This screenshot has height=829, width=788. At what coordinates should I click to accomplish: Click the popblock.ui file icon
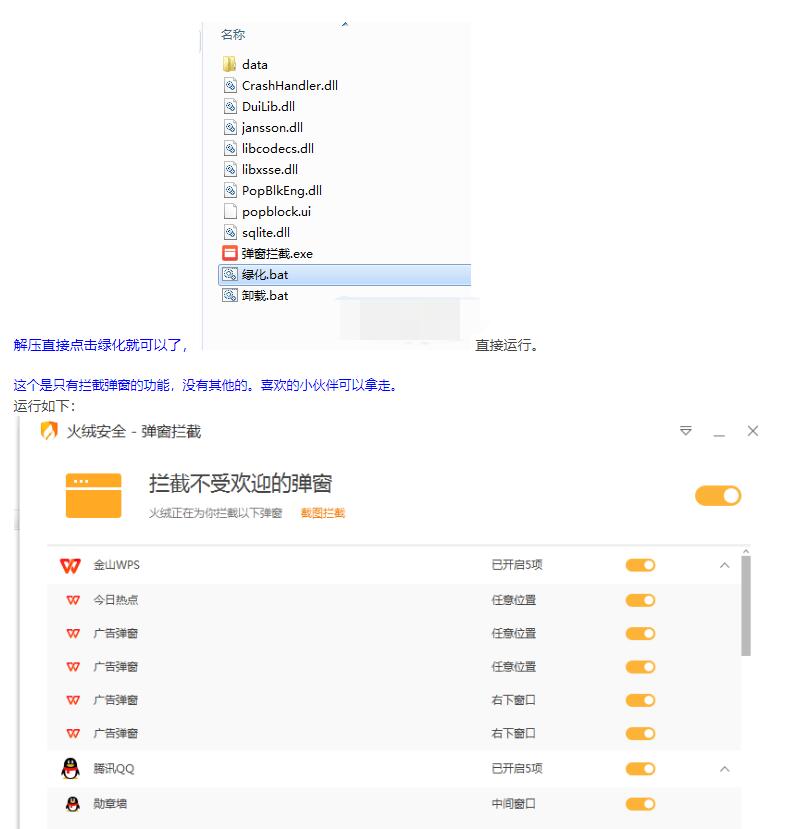coord(230,211)
